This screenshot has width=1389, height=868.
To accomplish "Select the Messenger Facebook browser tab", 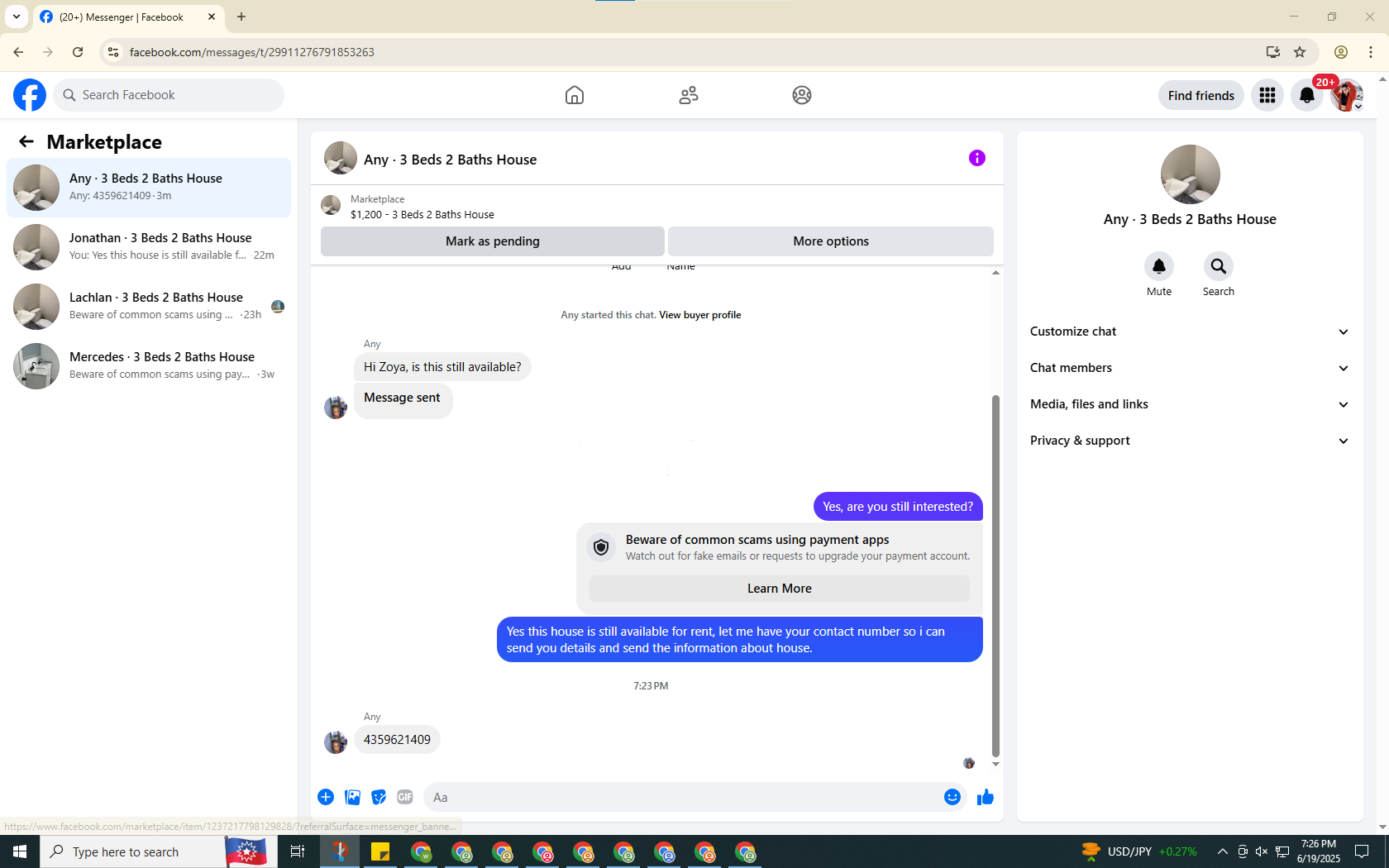I will (128, 17).
